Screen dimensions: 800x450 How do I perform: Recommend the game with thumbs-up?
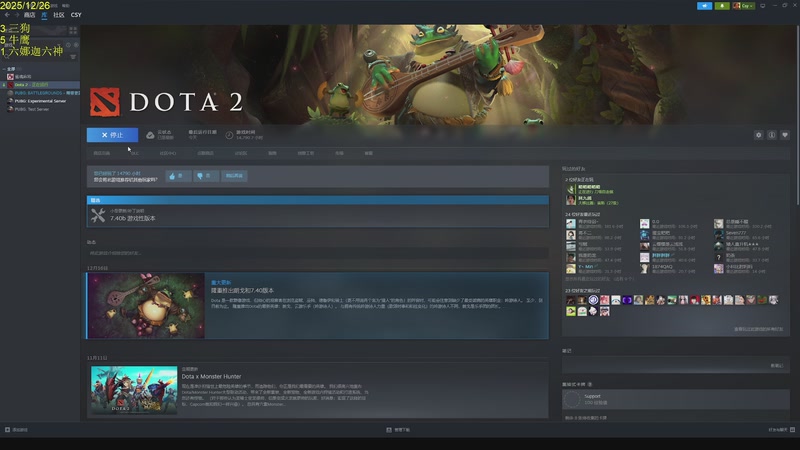[178, 176]
